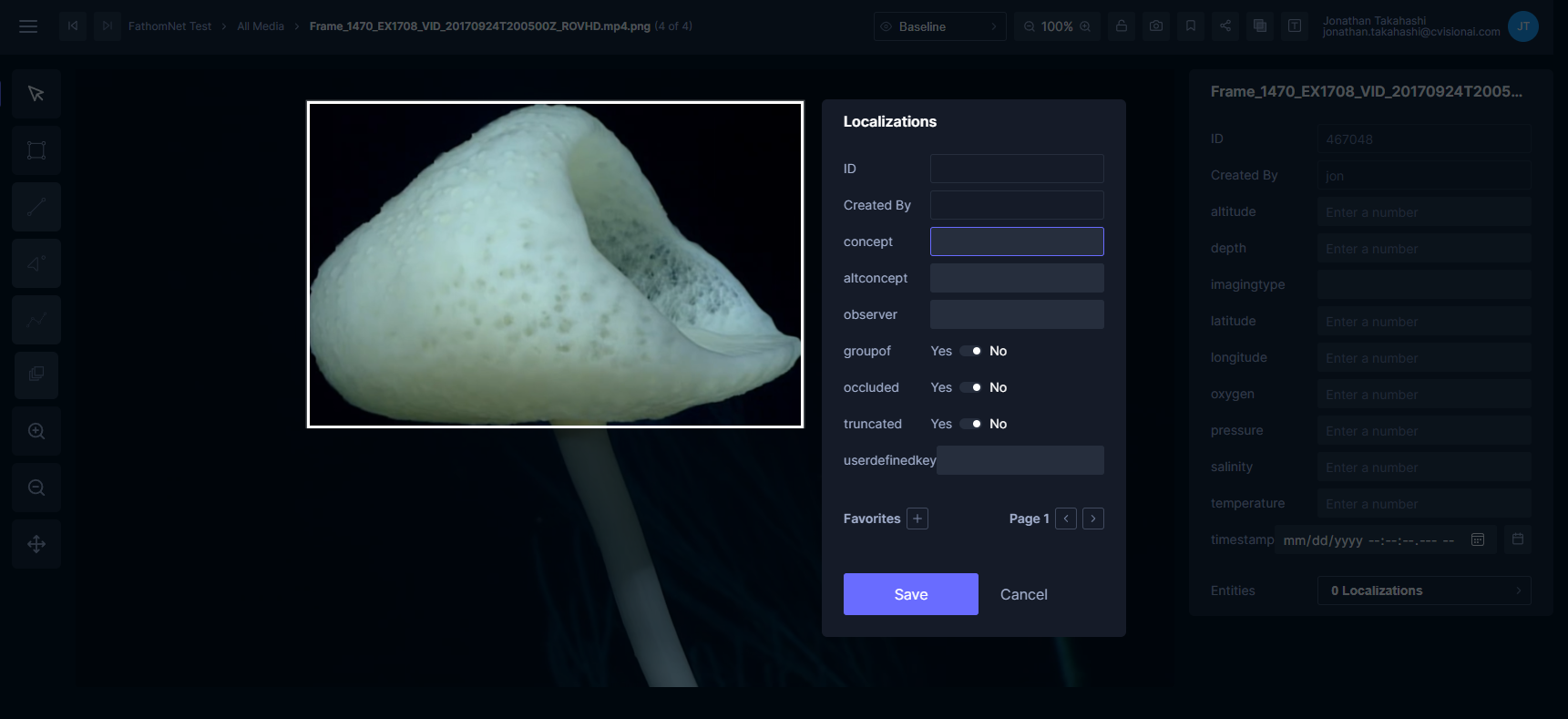The height and width of the screenshot is (719, 1568).
Task: Click the share icon in top bar
Action: pos(1225,26)
